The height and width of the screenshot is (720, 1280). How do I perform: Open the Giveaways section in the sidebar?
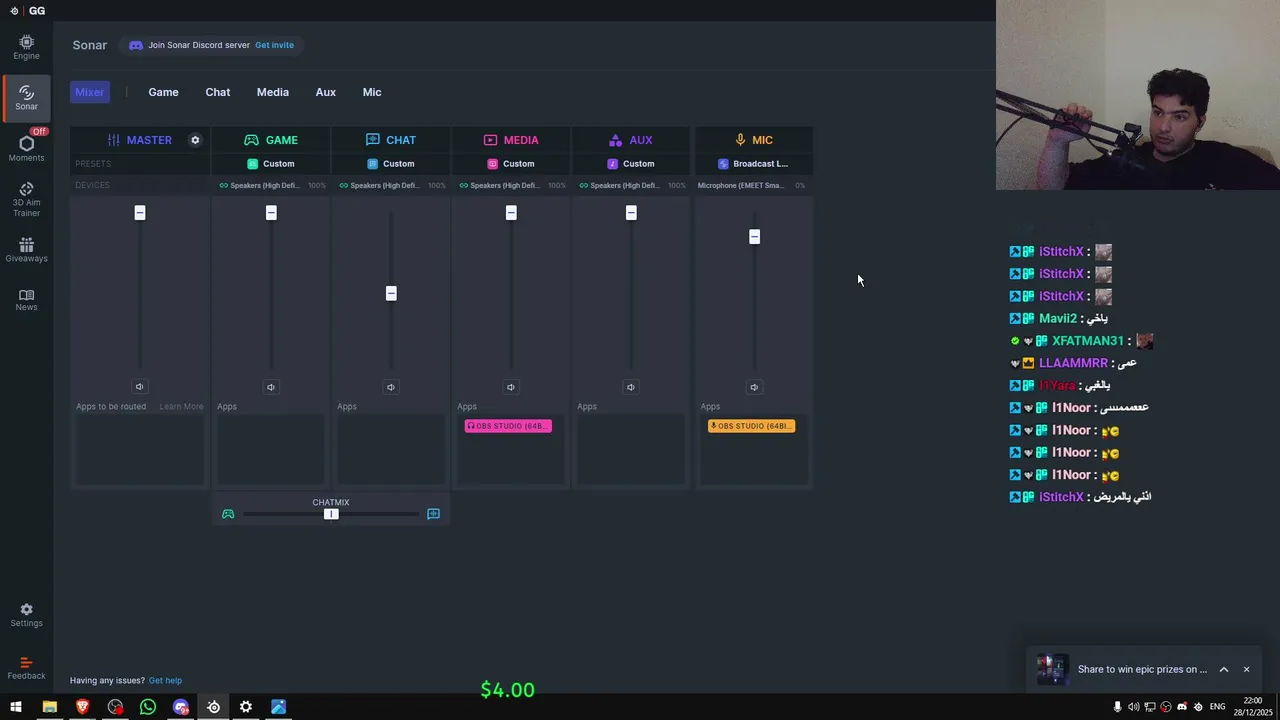[26, 250]
